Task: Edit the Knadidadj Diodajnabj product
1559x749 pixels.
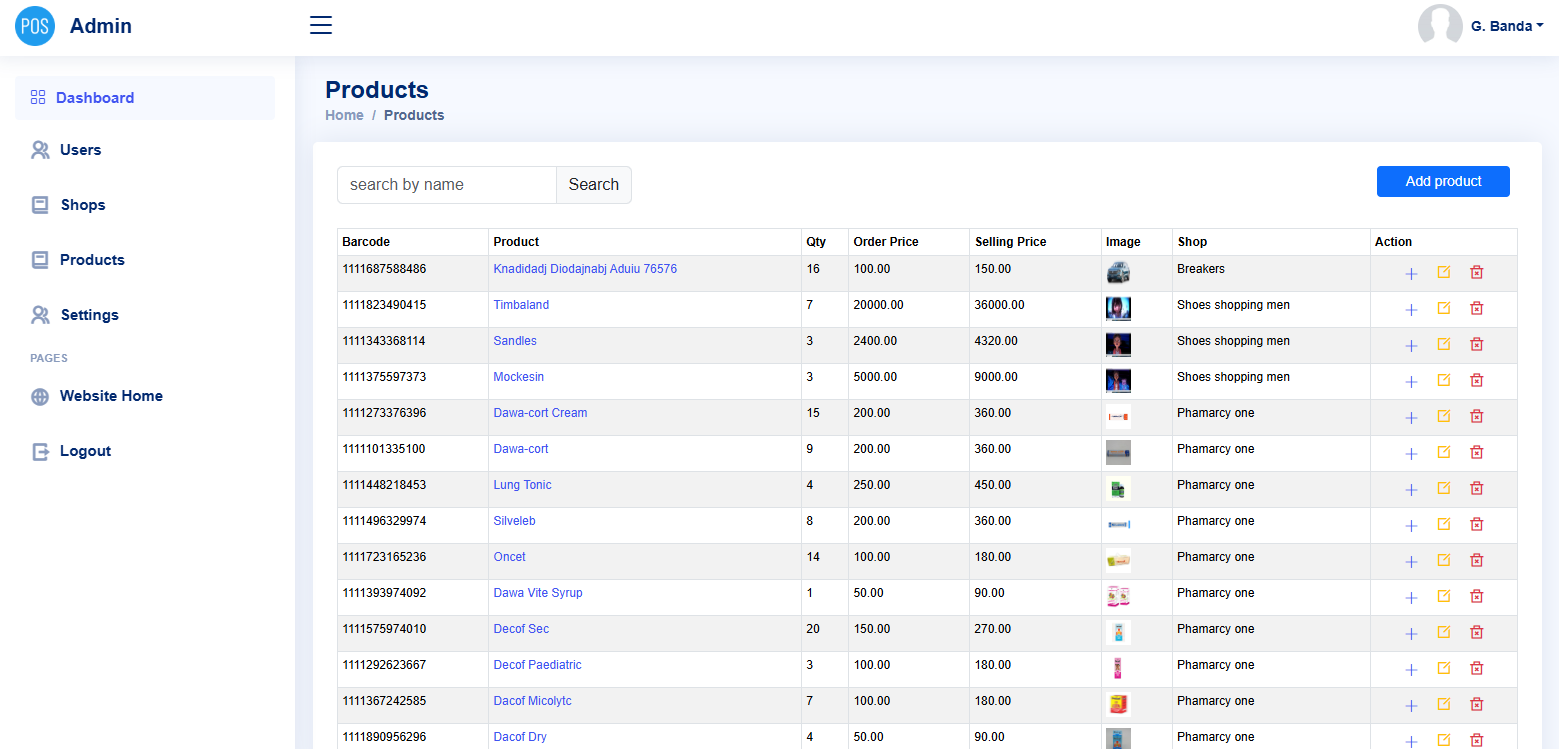Action: point(1443,272)
